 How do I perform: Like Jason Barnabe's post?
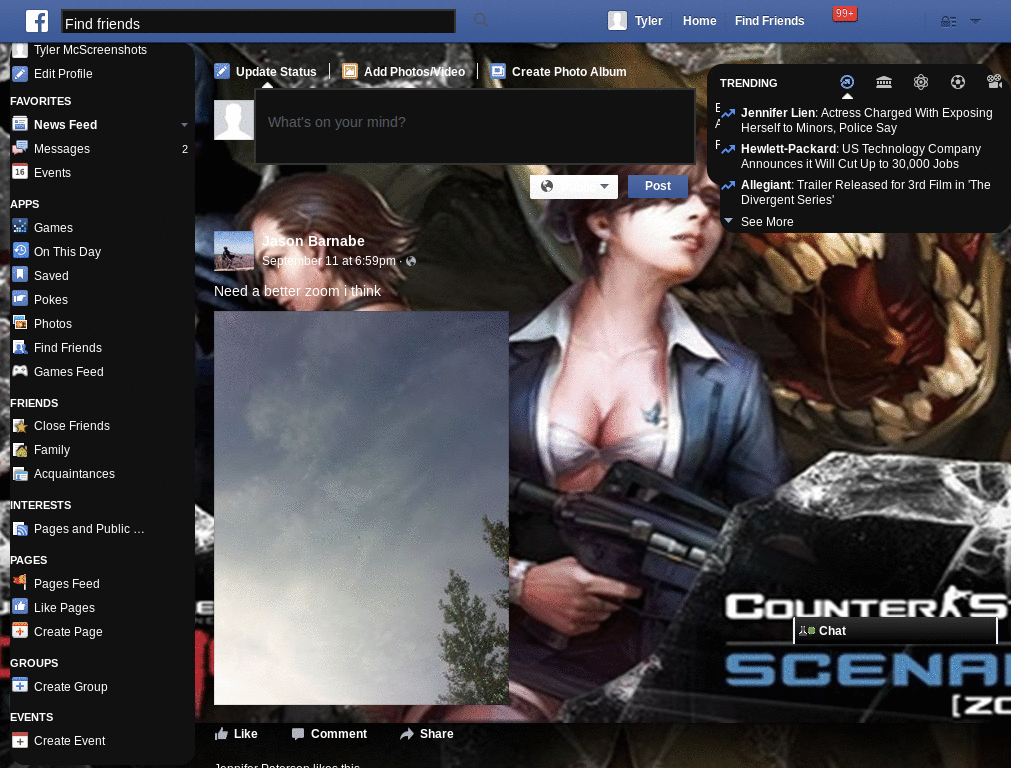236,734
